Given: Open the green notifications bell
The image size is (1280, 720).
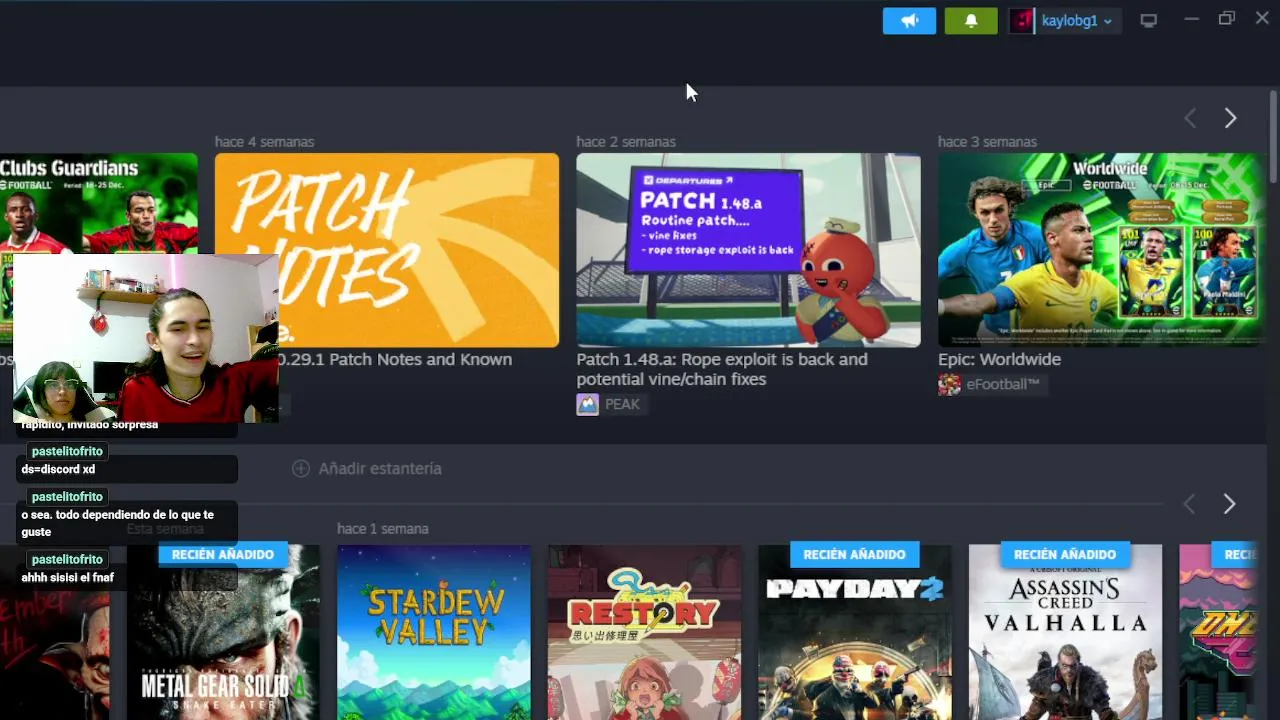Looking at the screenshot, I should (971, 21).
